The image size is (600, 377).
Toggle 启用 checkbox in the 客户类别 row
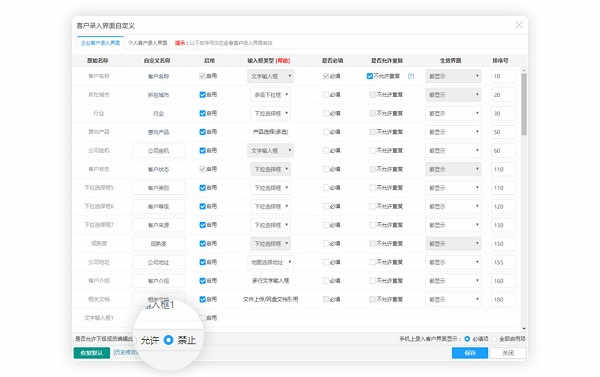(203, 188)
